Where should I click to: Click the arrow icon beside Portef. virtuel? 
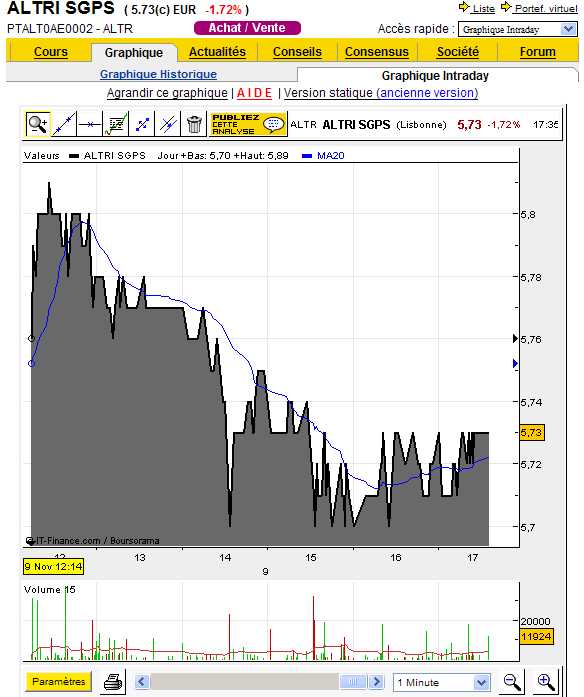[x=506, y=8]
